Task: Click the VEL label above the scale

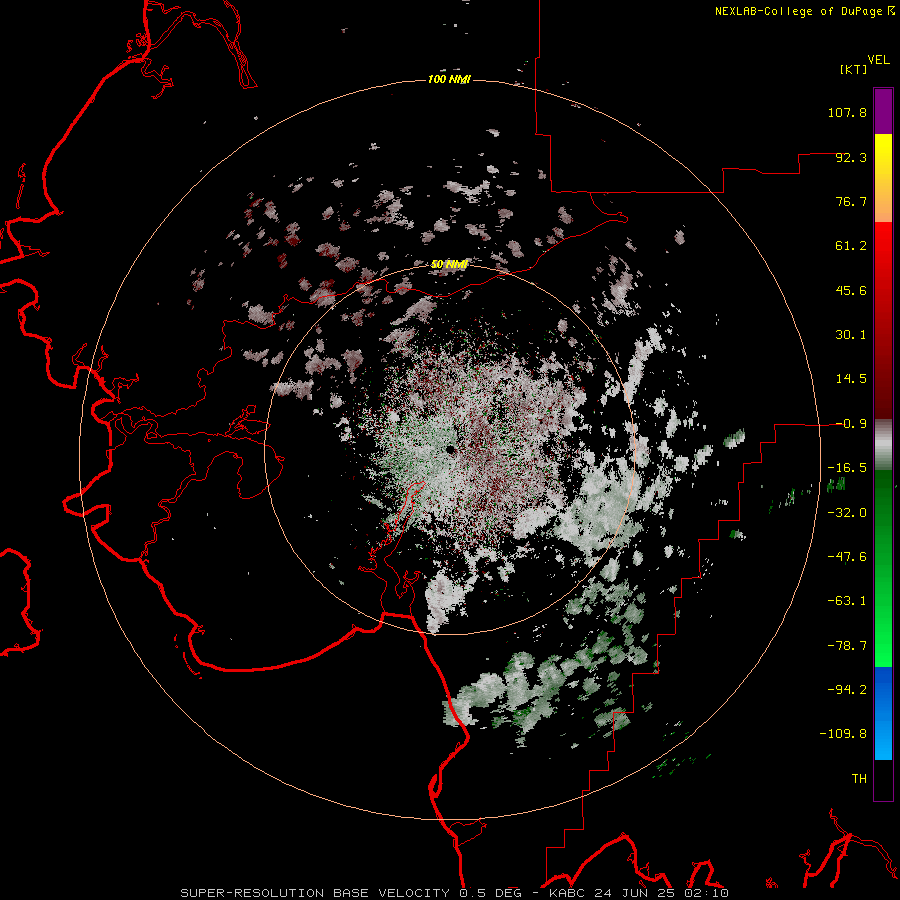Action: pos(878,60)
